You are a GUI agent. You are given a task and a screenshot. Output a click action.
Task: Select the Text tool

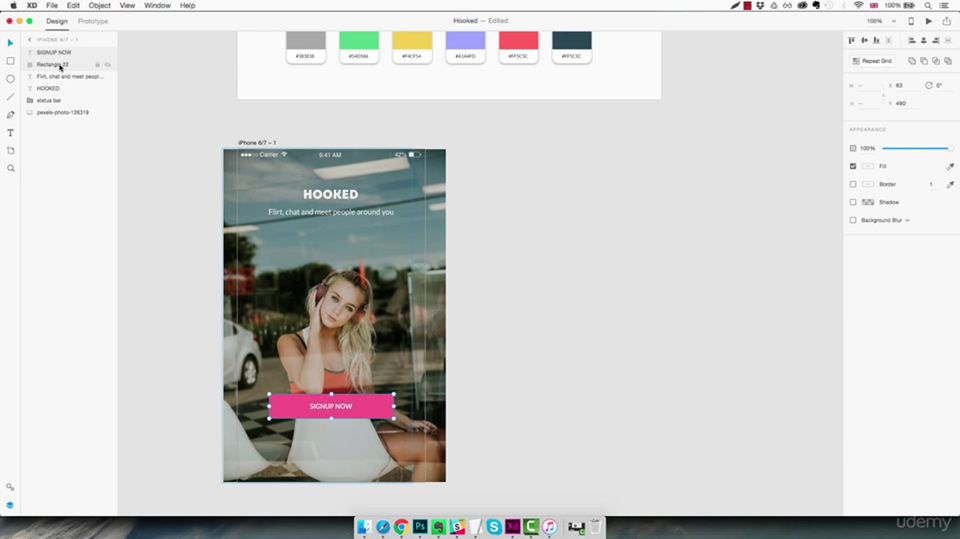pyautogui.click(x=11, y=133)
